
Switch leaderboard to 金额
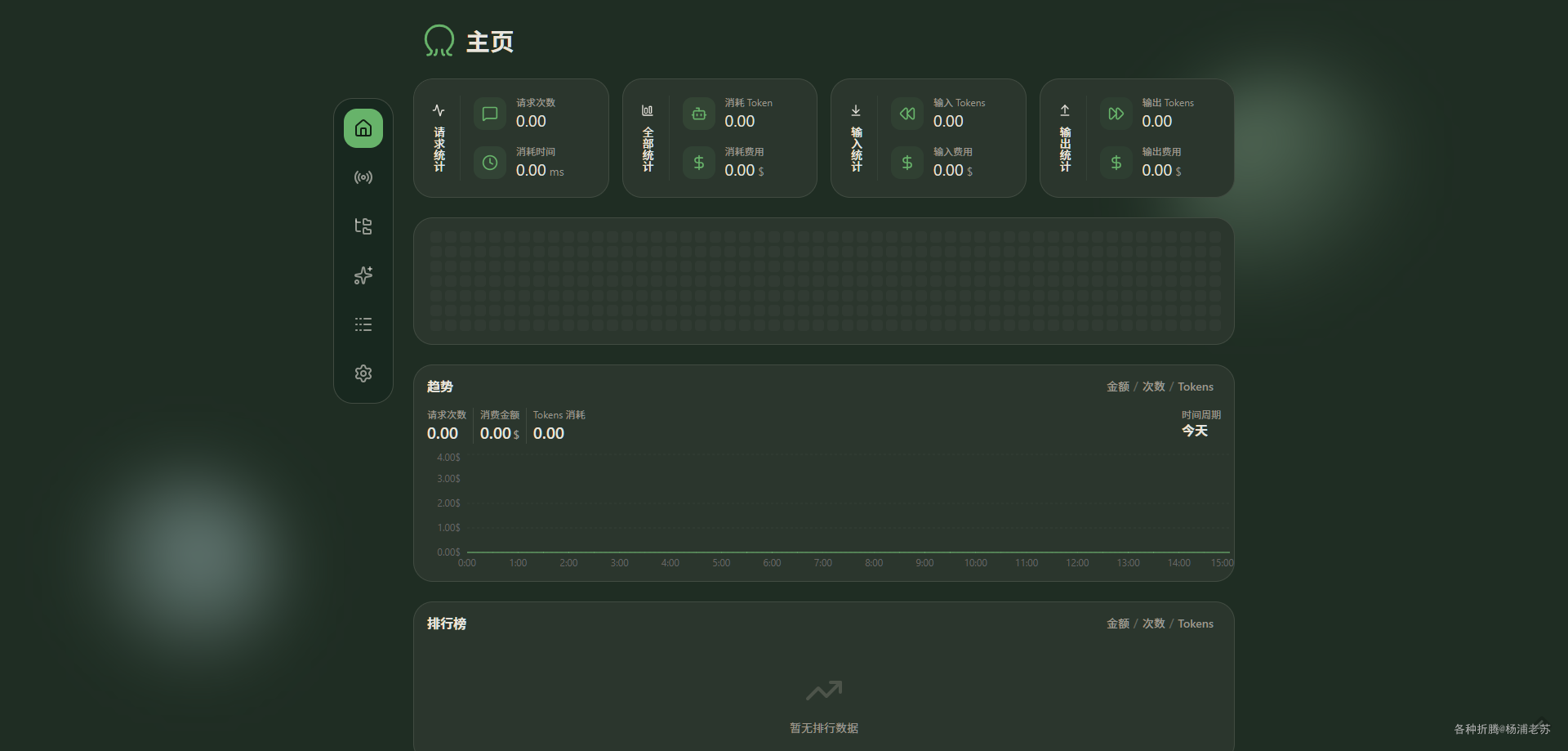(x=1118, y=624)
